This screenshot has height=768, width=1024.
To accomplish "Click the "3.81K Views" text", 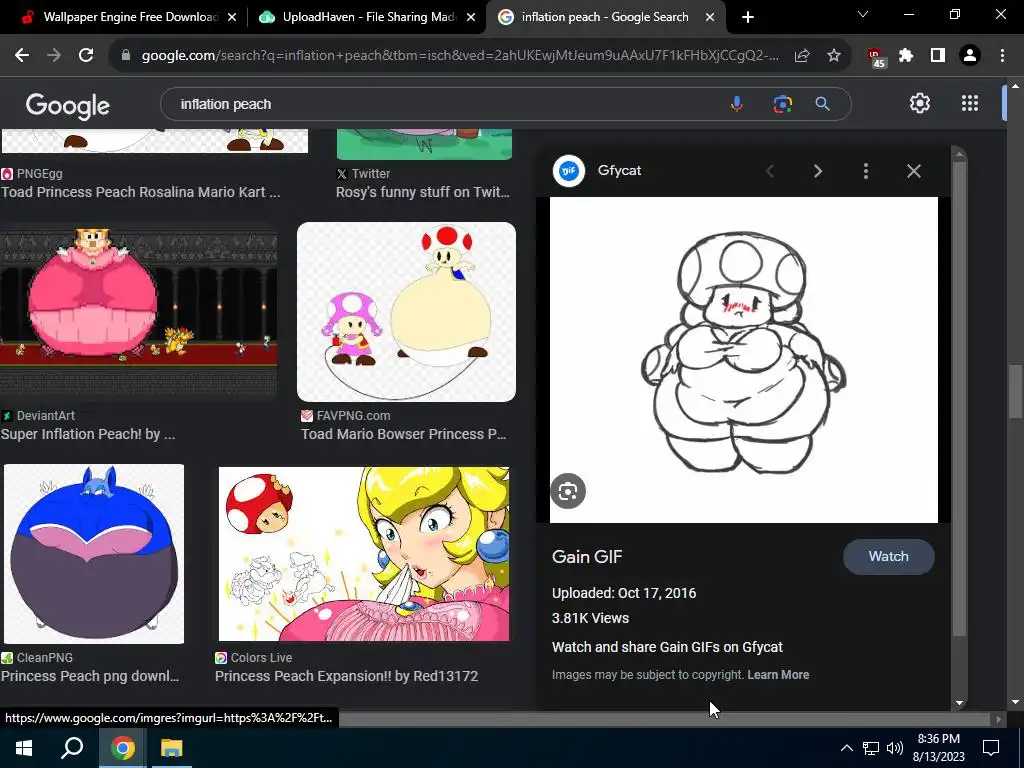I will click(x=590, y=618).
